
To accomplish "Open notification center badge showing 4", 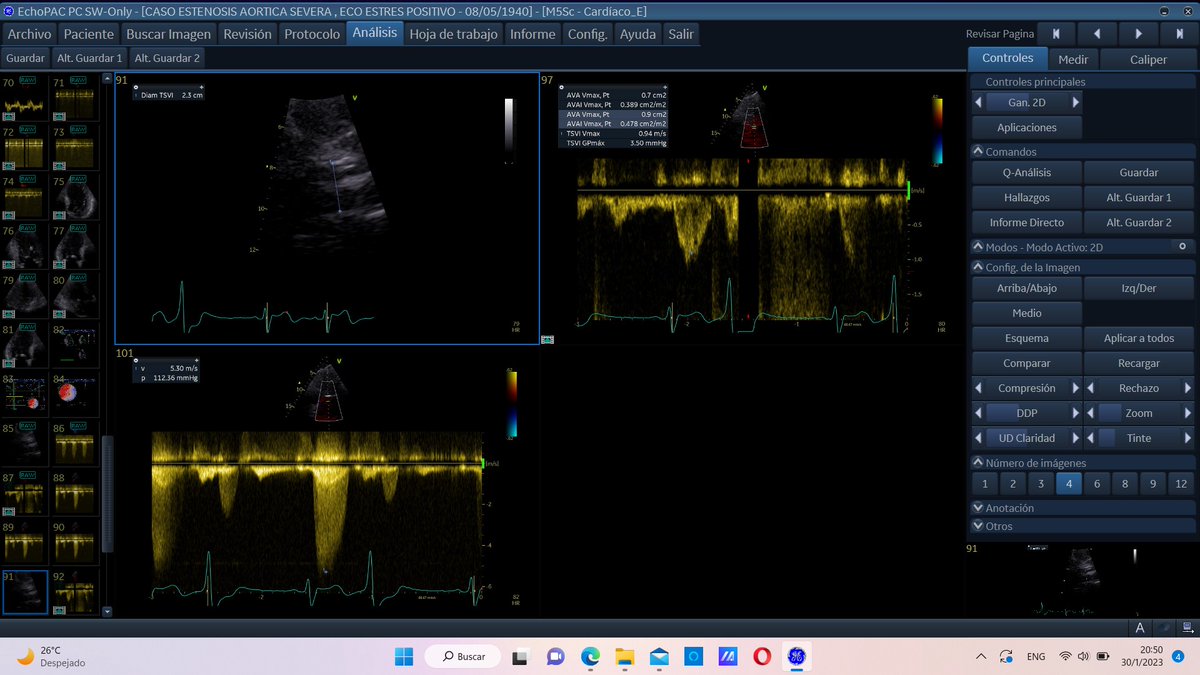I will 1177,656.
